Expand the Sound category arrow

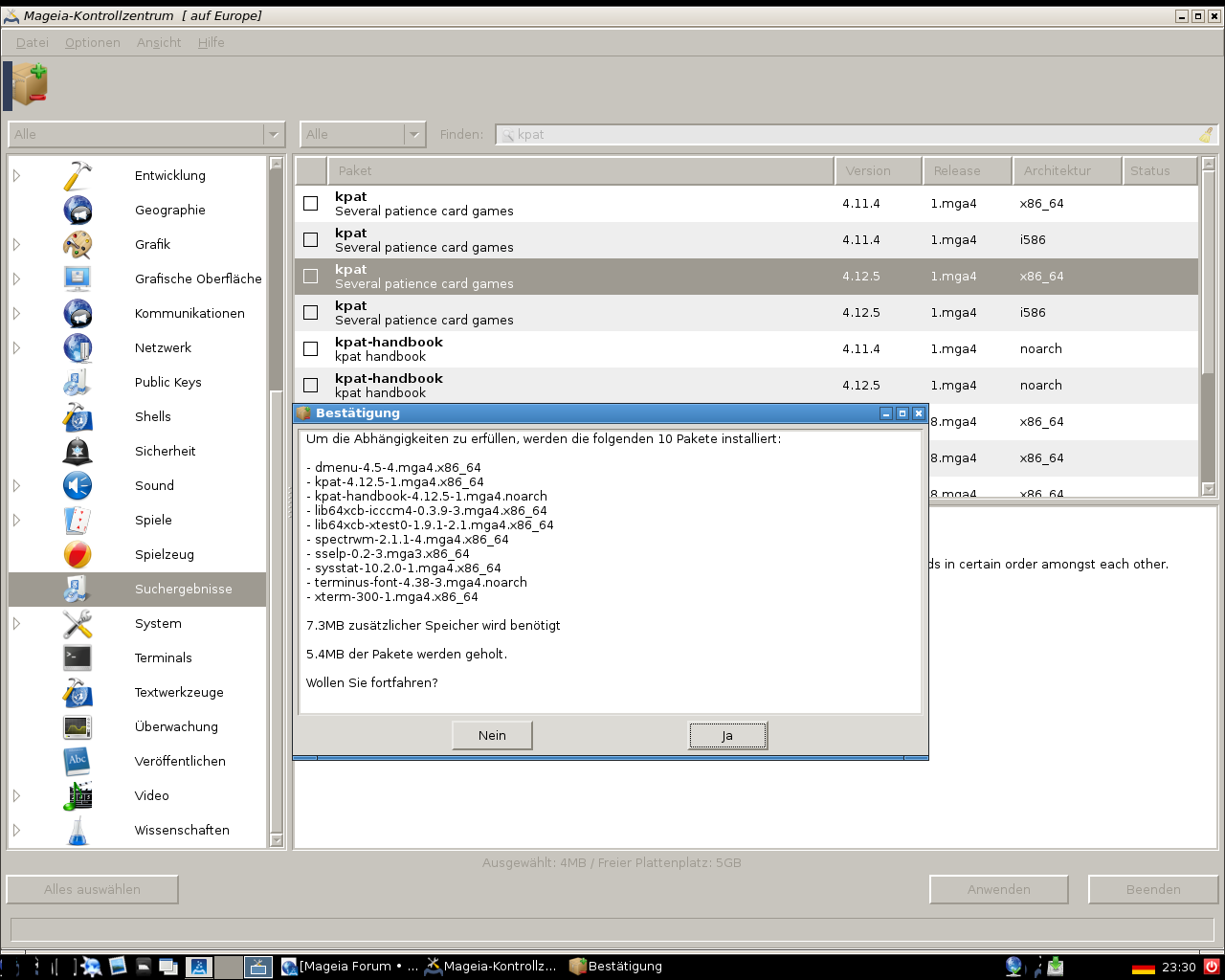pos(16,486)
